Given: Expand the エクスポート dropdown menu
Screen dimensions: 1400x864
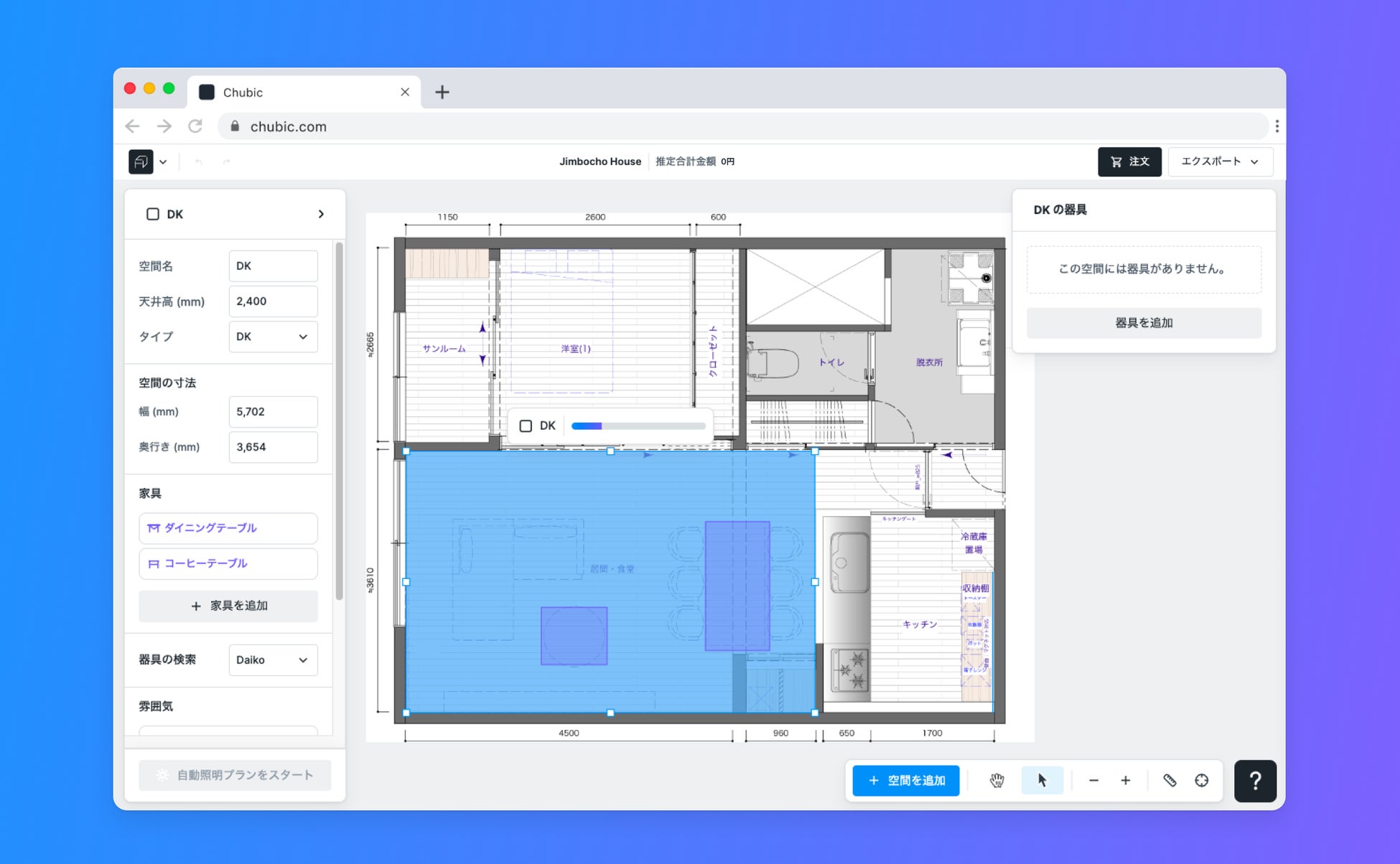Looking at the screenshot, I should pyautogui.click(x=1220, y=161).
